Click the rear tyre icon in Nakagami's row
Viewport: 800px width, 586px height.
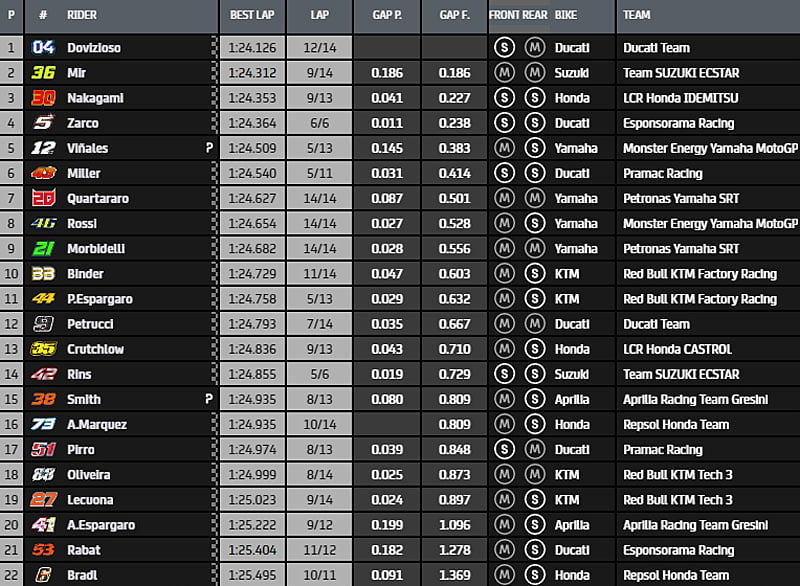(x=535, y=97)
